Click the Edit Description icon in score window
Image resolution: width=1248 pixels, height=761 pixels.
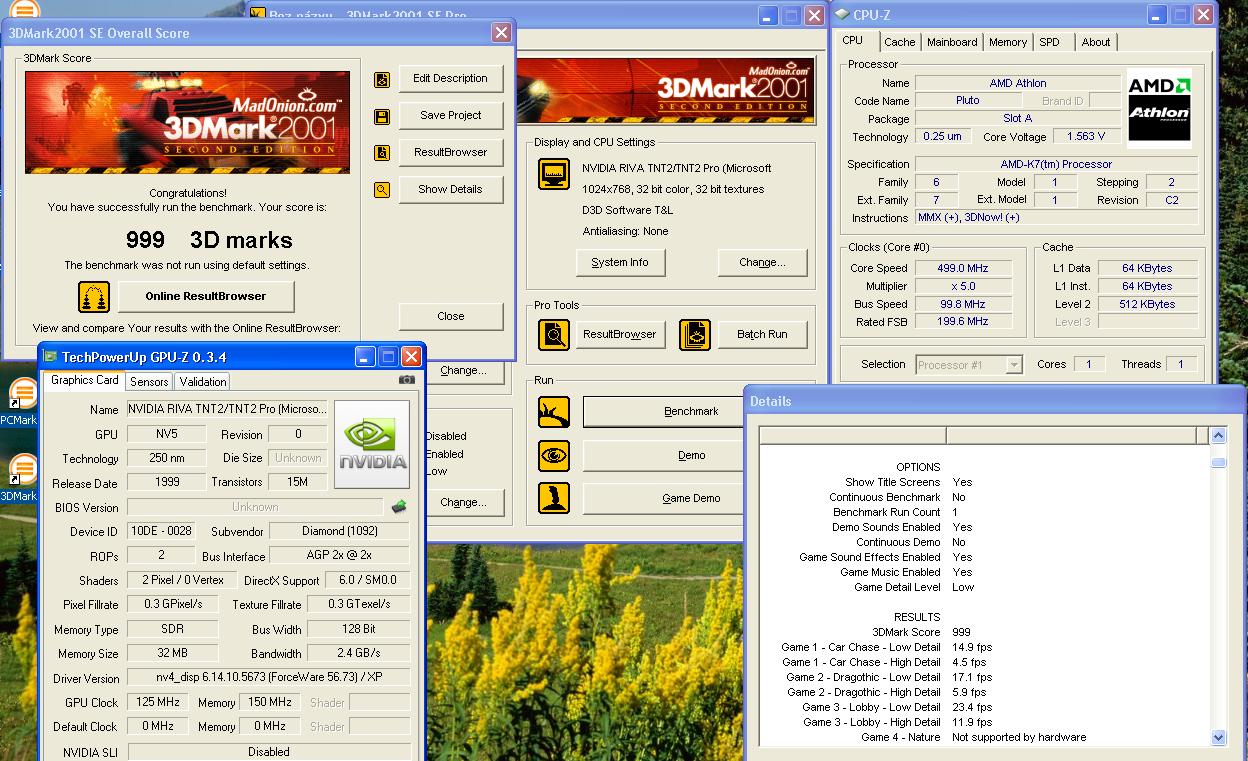coord(382,79)
